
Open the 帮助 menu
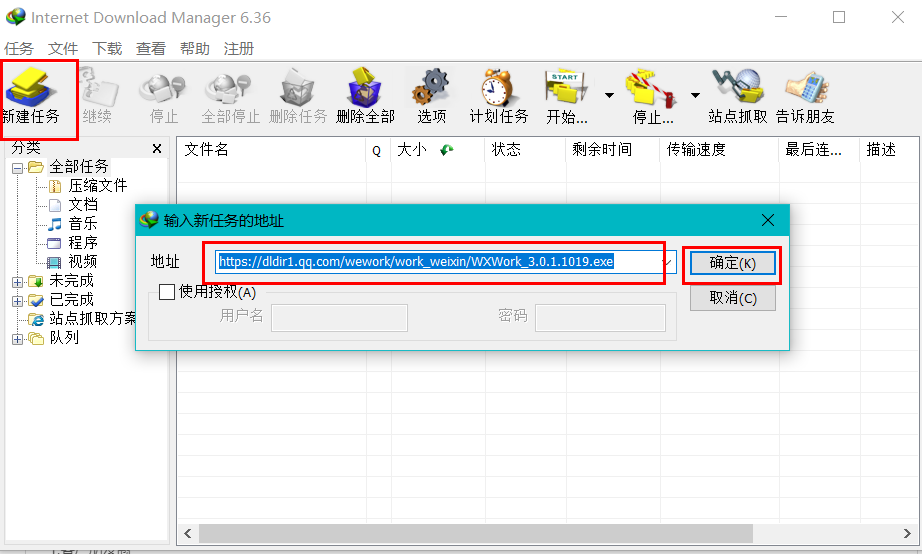[195, 48]
